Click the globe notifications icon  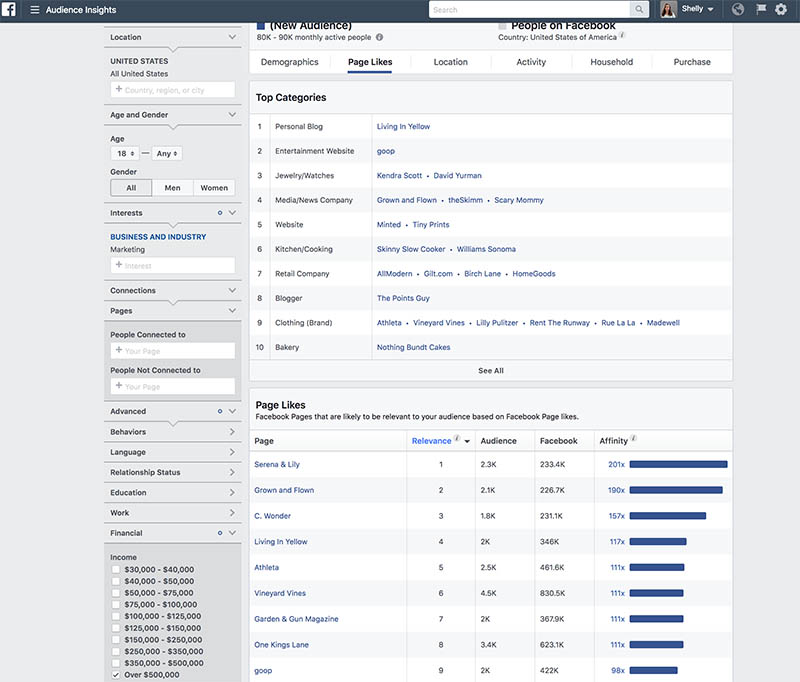pos(737,9)
